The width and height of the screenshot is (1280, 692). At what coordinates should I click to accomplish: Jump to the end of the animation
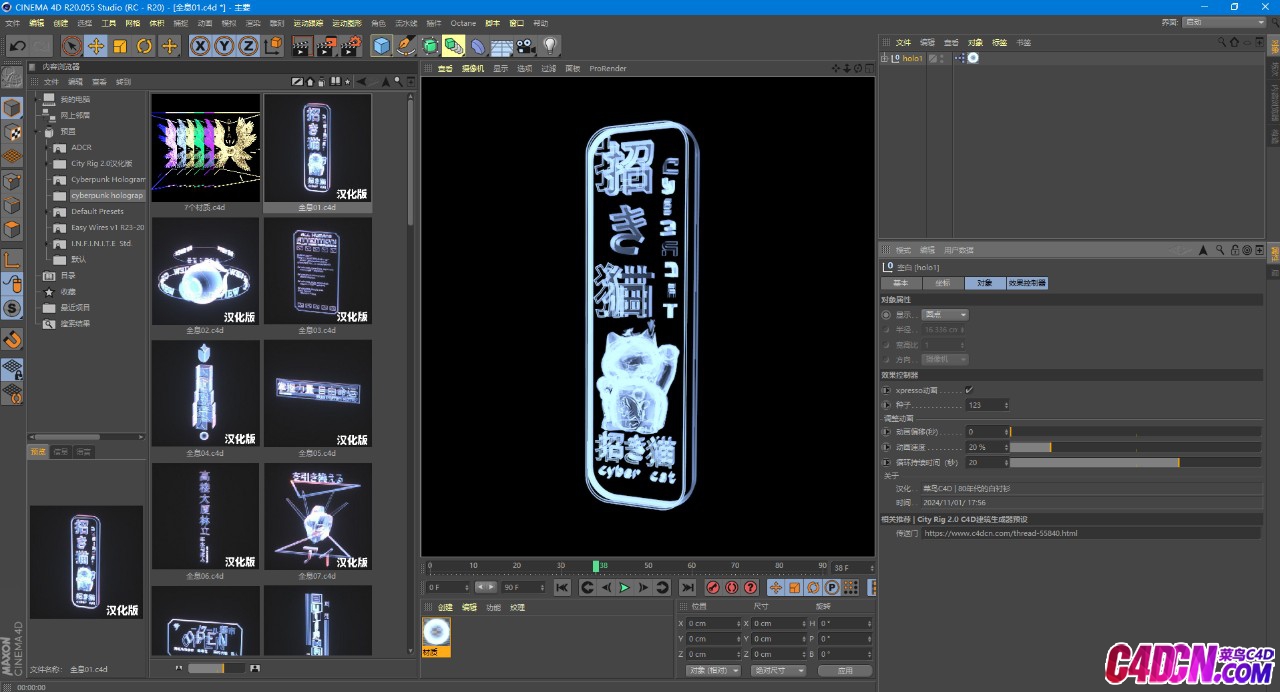tap(688, 588)
